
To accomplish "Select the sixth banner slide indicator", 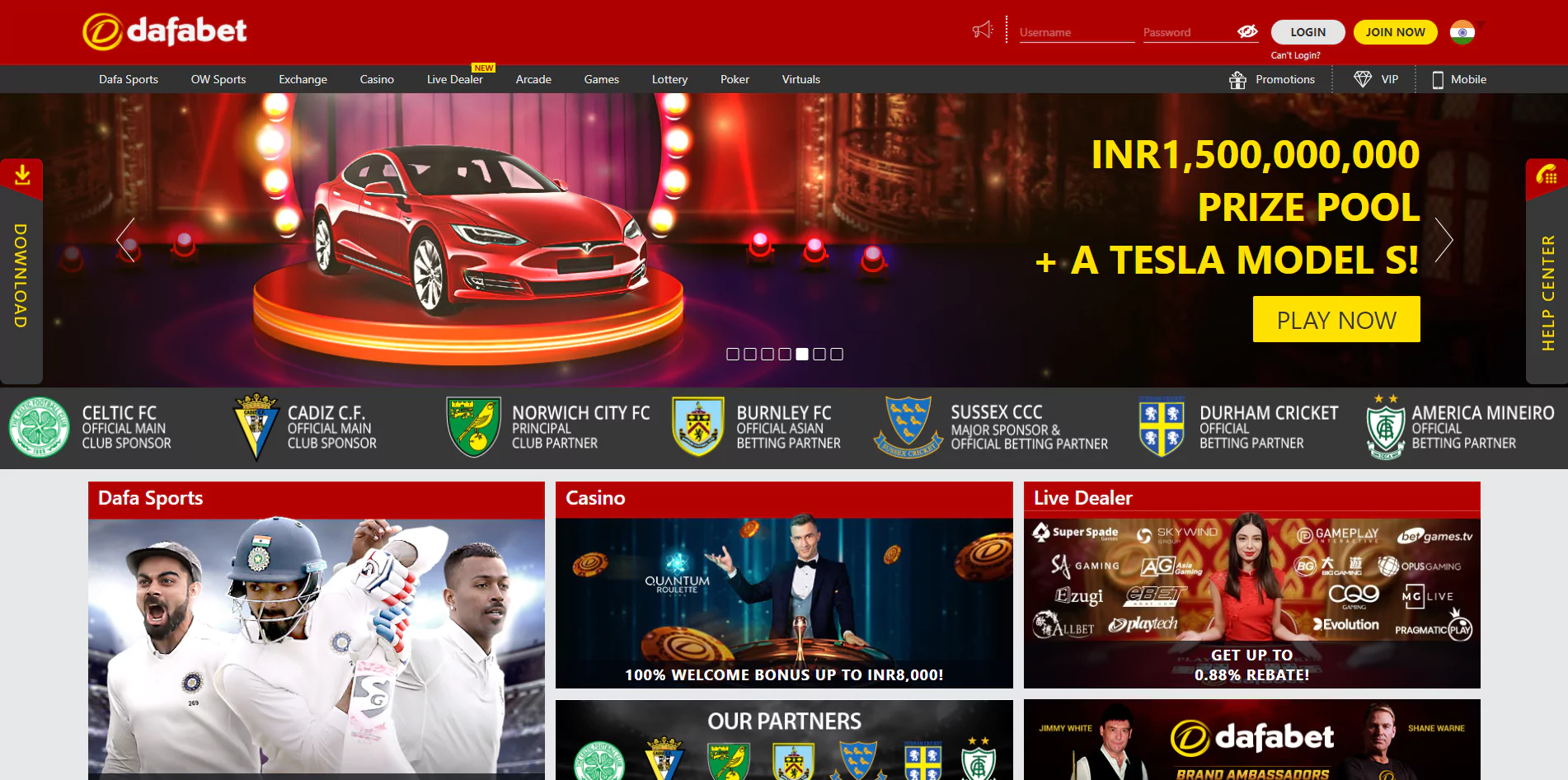I will pyautogui.click(x=819, y=354).
